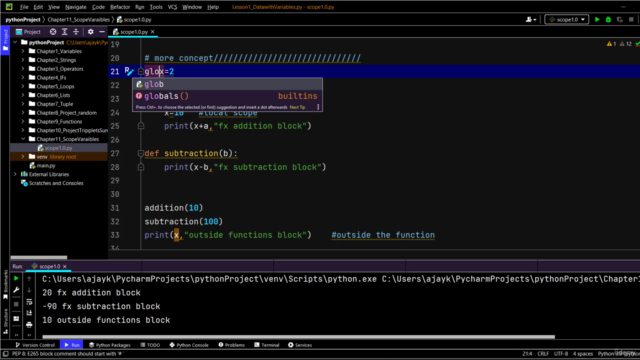
Task: Open the scope1.0 run configuration dropdown
Action: coord(567,19)
